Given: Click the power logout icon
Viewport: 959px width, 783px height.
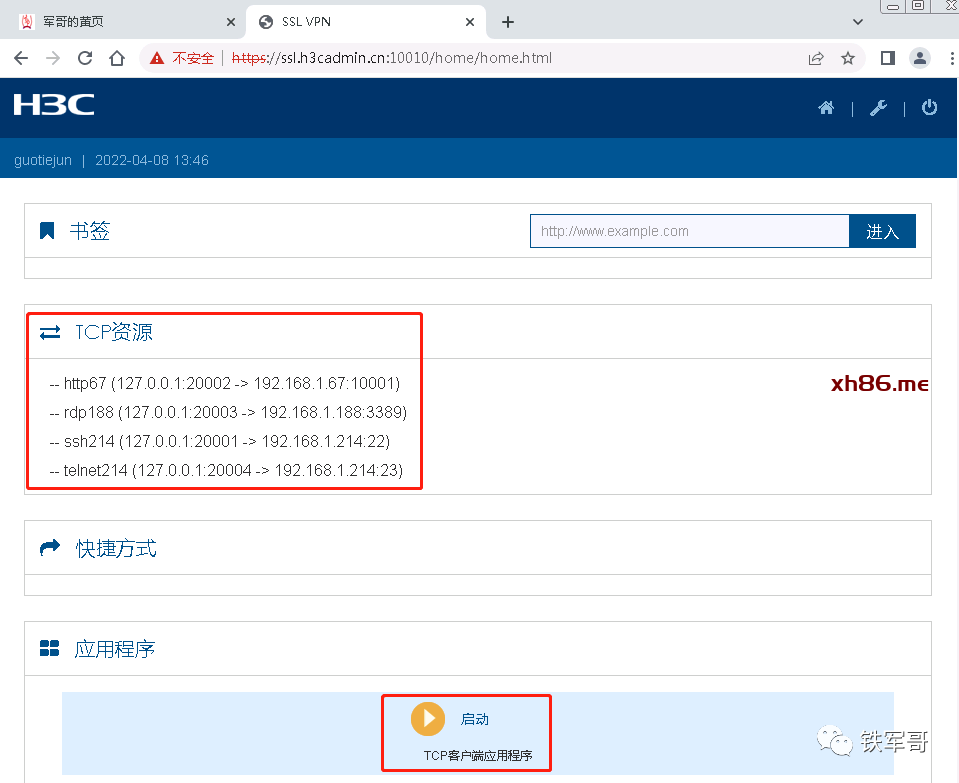Looking at the screenshot, I should 929,108.
